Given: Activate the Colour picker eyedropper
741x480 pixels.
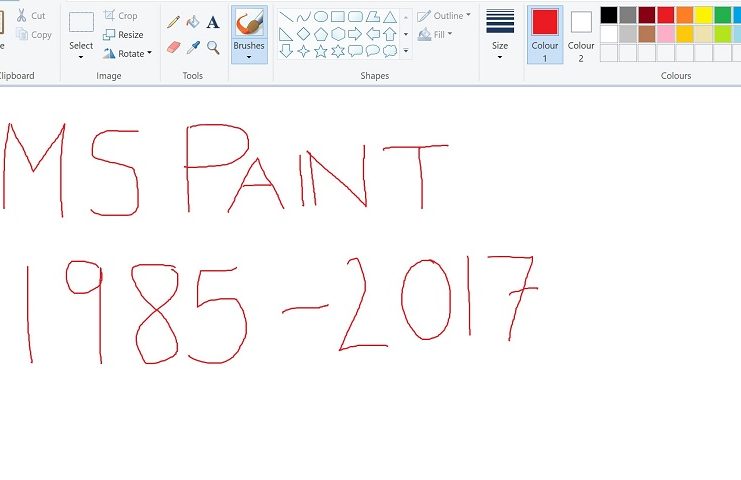Looking at the screenshot, I should click(193, 47).
